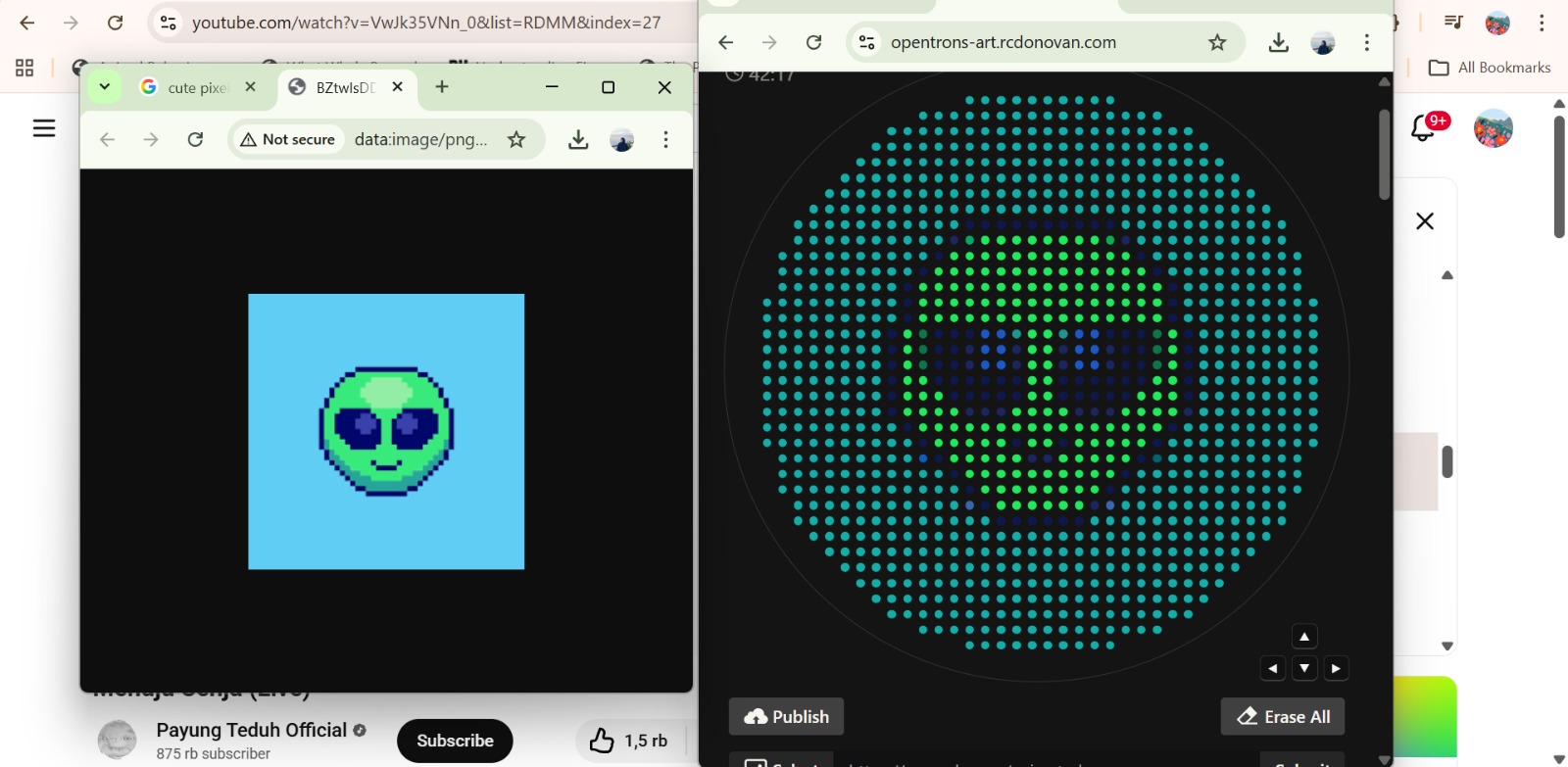Bookmark the opentrons-art page with the star
Image resolution: width=1568 pixels, height=767 pixels.
point(1217,42)
